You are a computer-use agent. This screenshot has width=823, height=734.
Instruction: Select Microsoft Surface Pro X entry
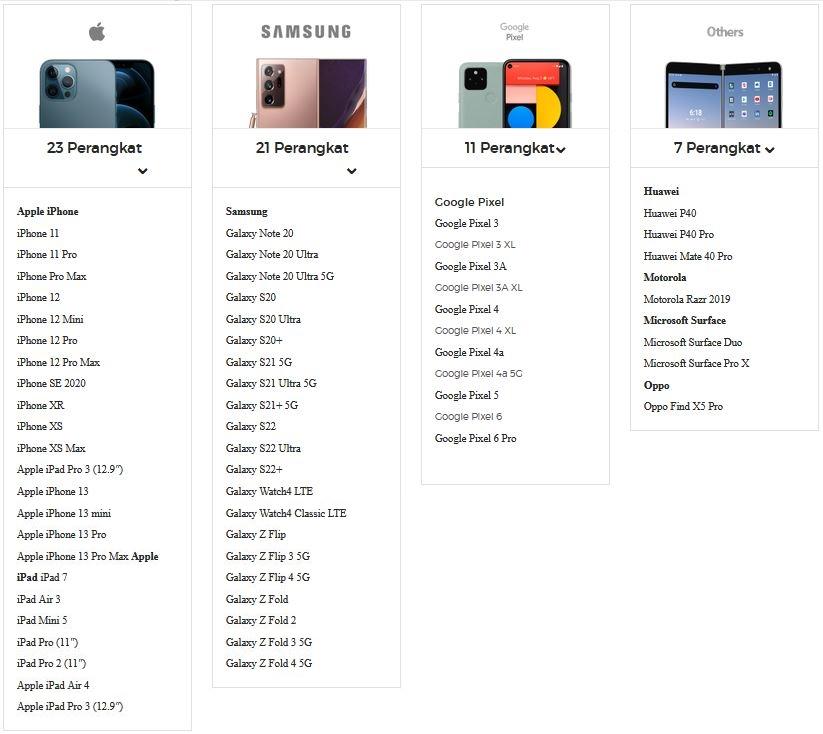pyautogui.click(x=697, y=363)
